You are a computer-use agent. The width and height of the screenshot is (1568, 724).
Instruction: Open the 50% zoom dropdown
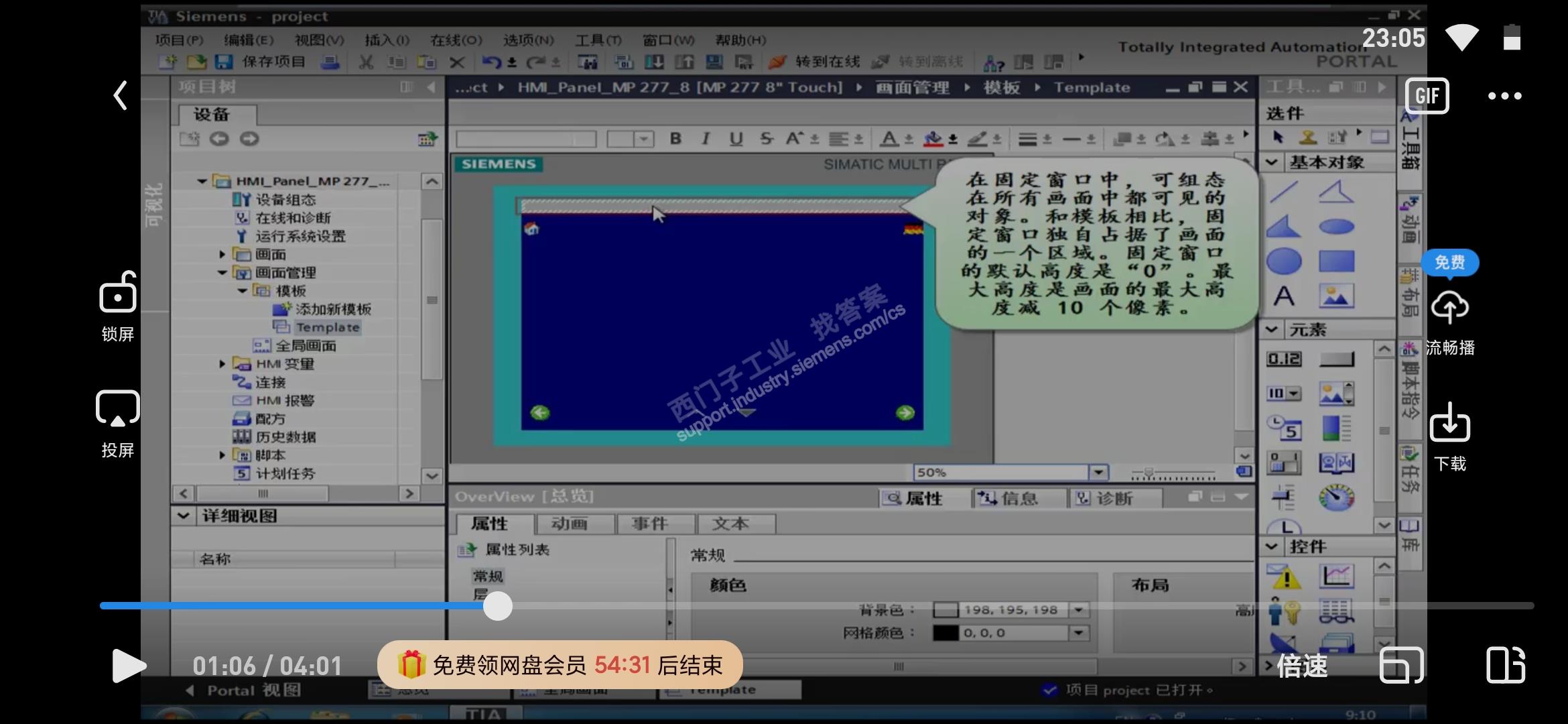[1098, 473]
